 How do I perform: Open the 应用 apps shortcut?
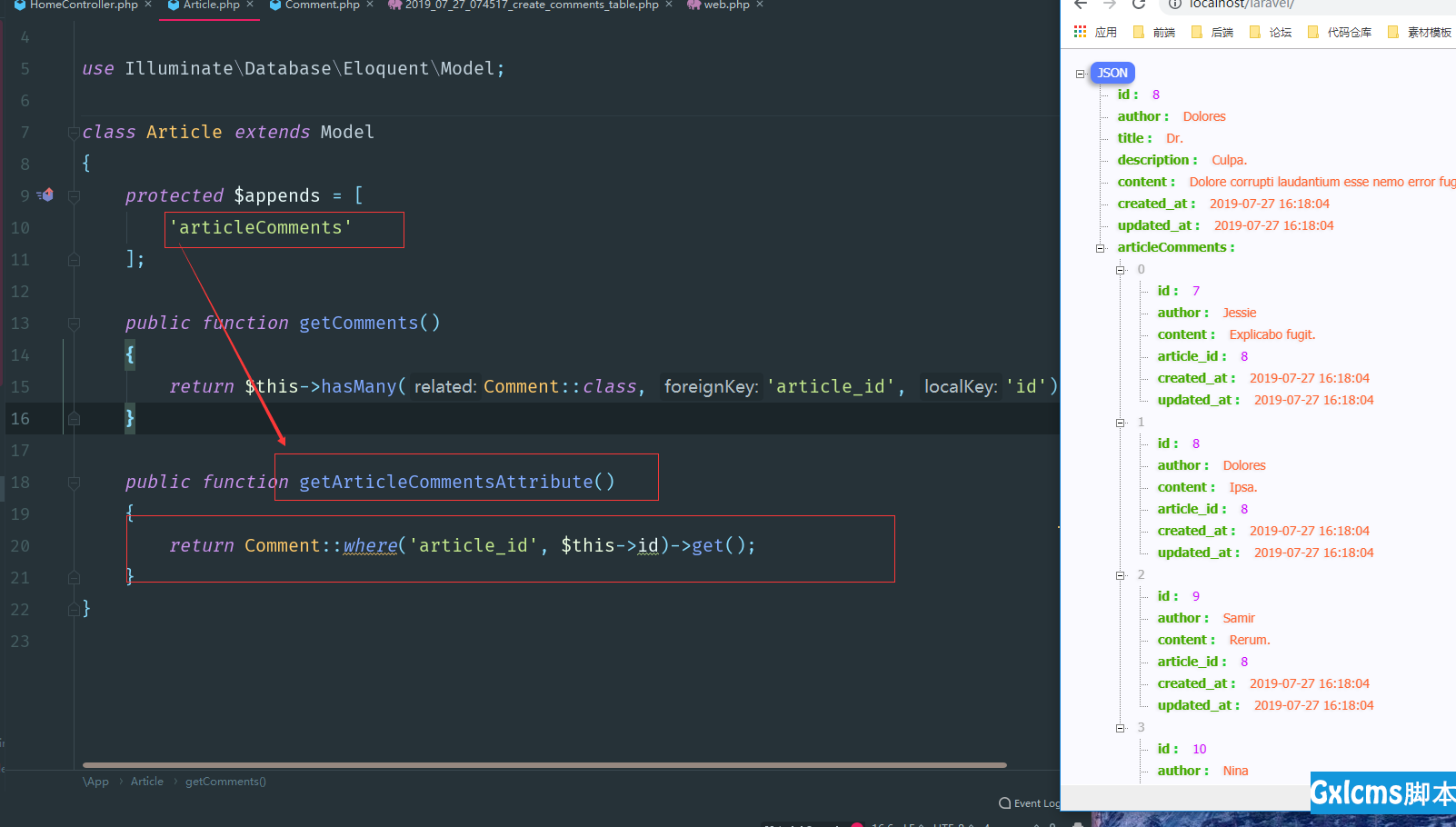1095,32
